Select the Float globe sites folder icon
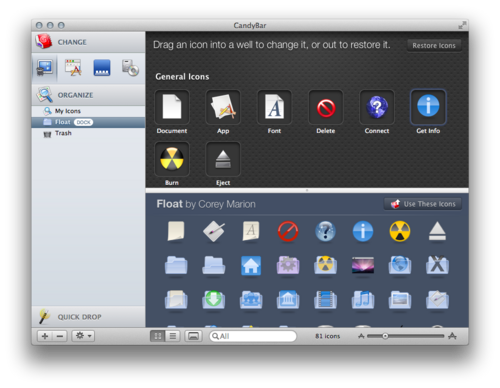 (x=400, y=265)
